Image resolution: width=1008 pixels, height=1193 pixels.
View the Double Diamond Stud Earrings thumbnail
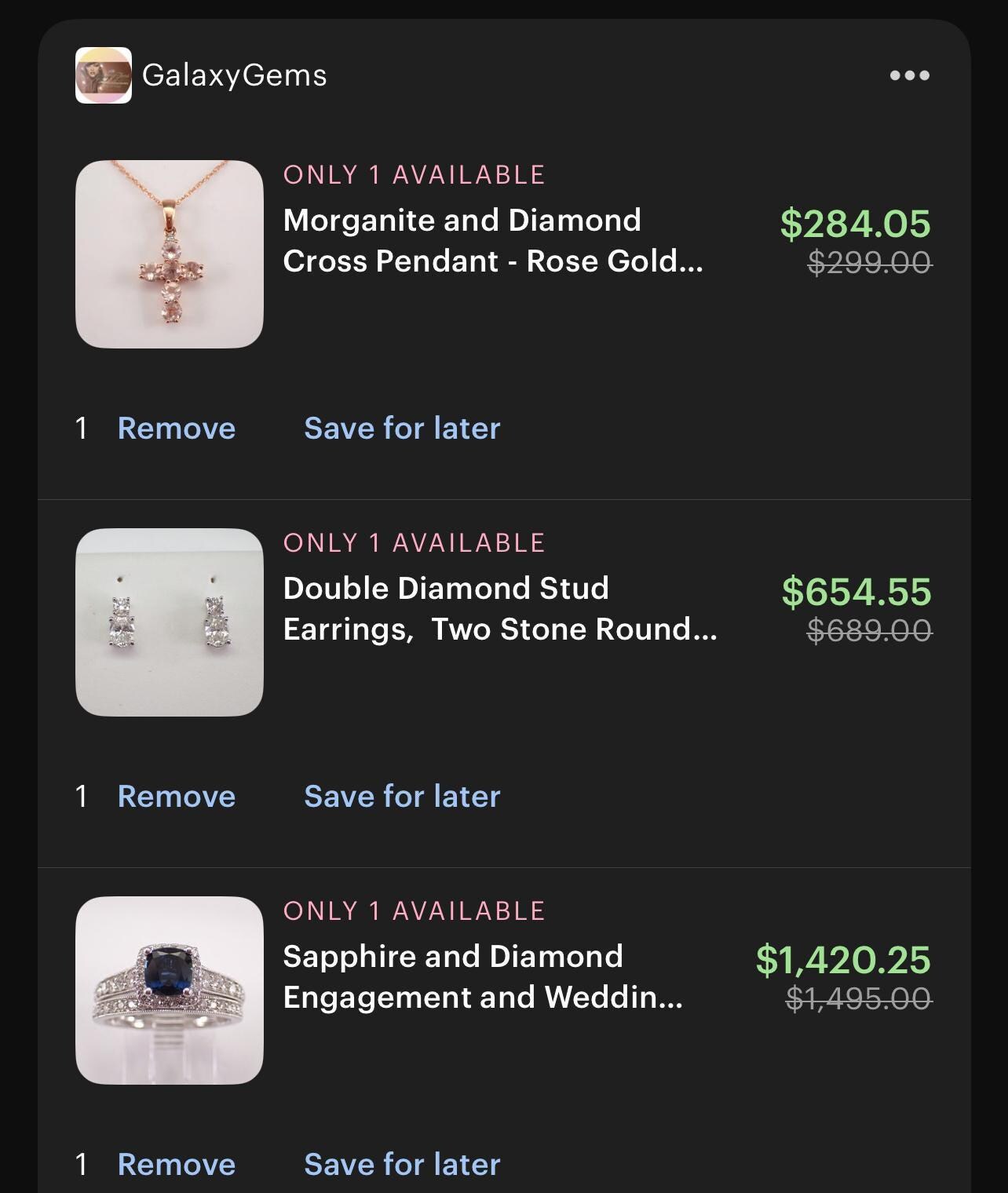(x=170, y=622)
